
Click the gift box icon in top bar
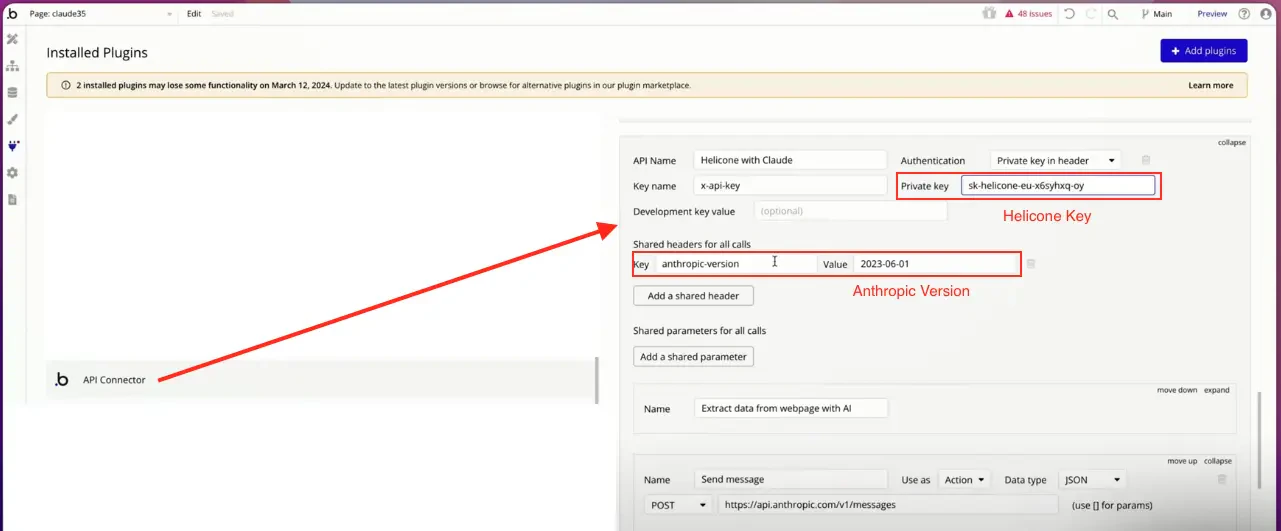point(989,14)
